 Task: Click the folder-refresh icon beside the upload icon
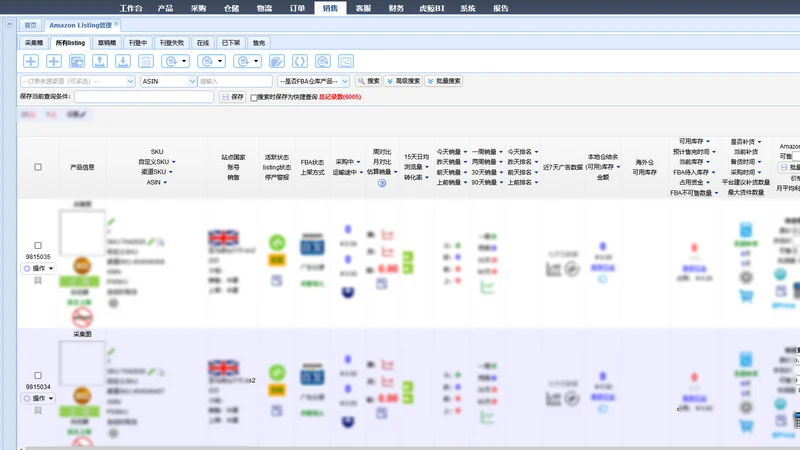(77, 61)
